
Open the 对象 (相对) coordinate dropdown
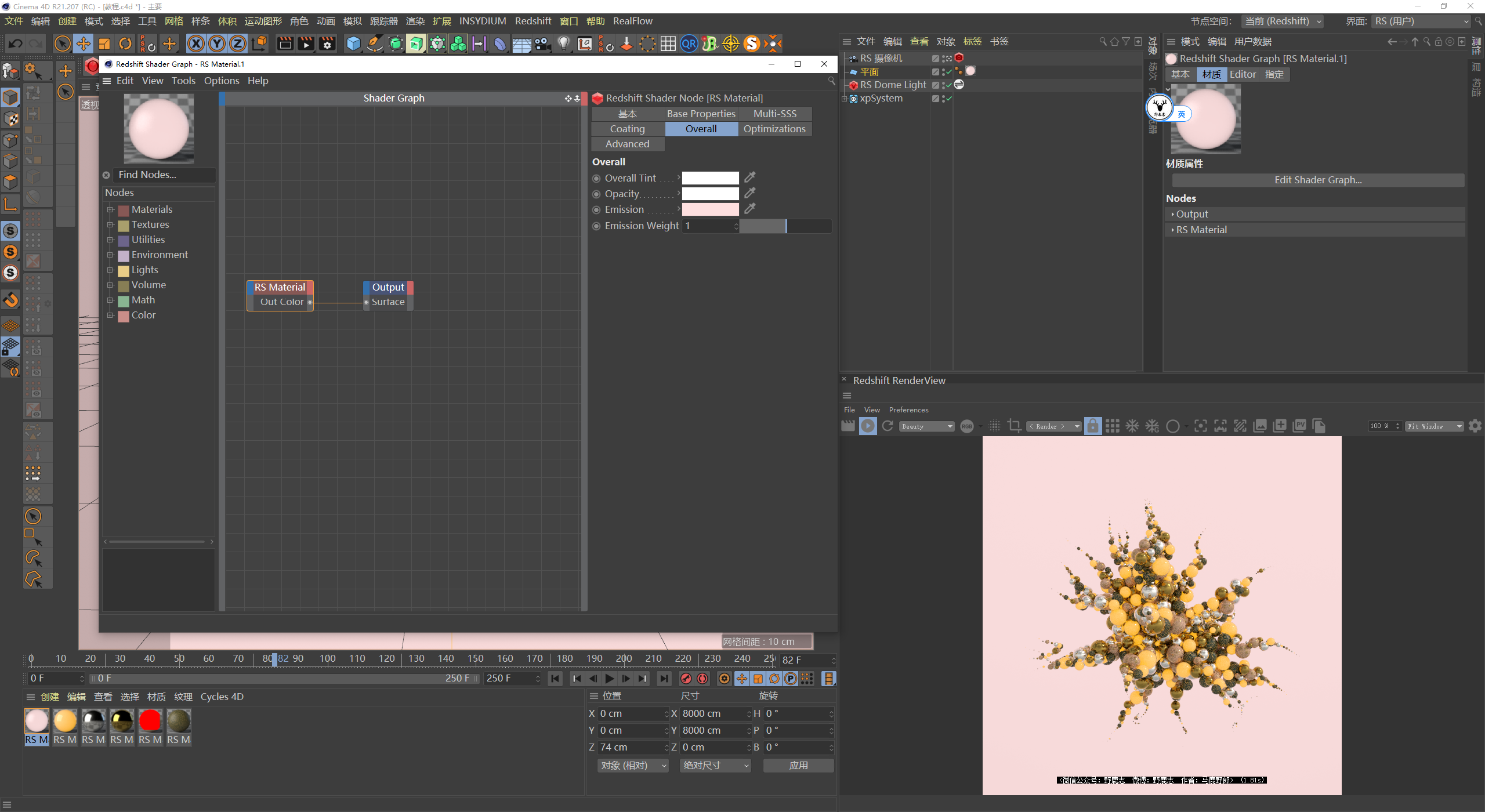633,766
